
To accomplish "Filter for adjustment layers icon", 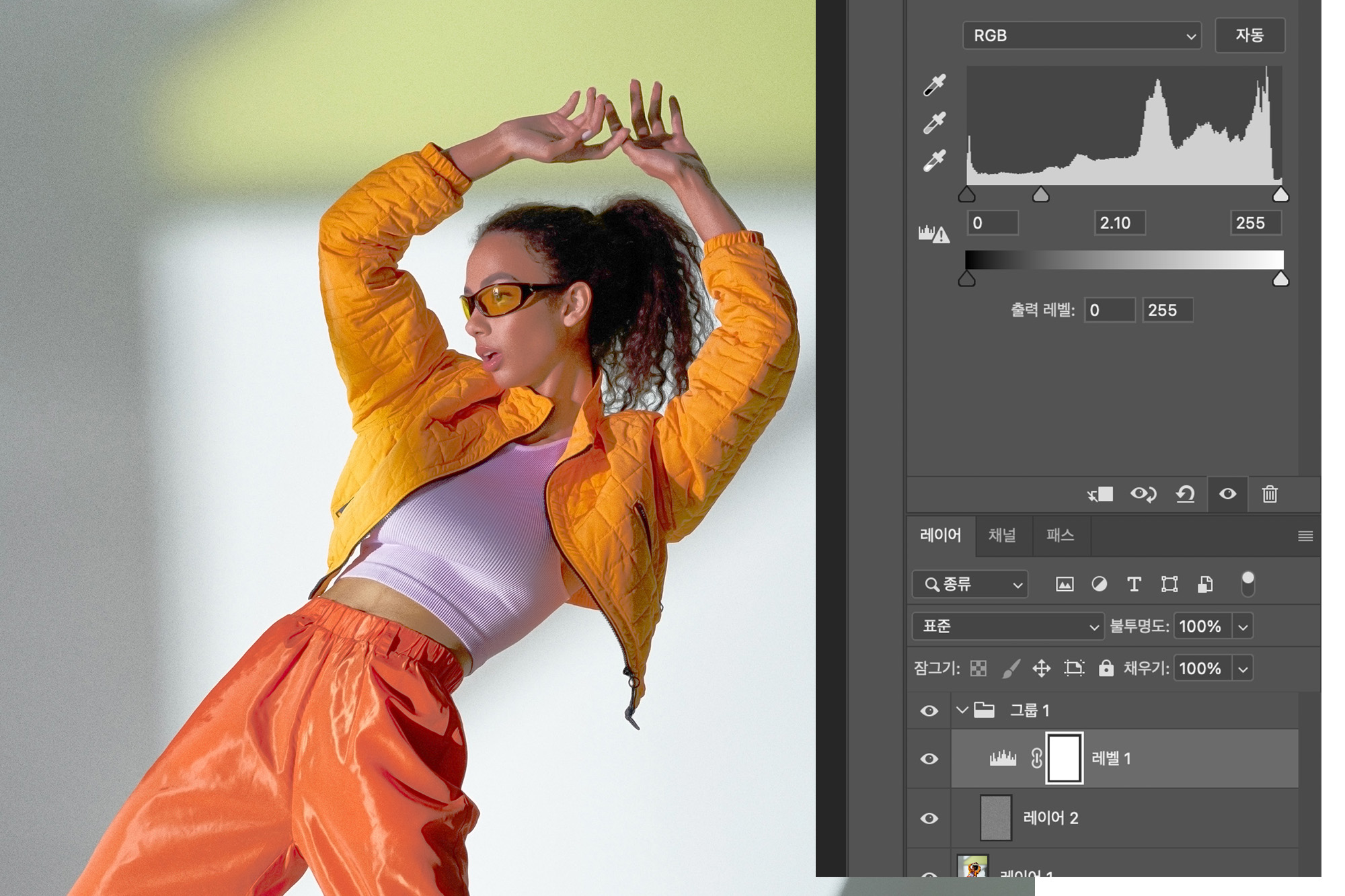I will coord(1100,584).
